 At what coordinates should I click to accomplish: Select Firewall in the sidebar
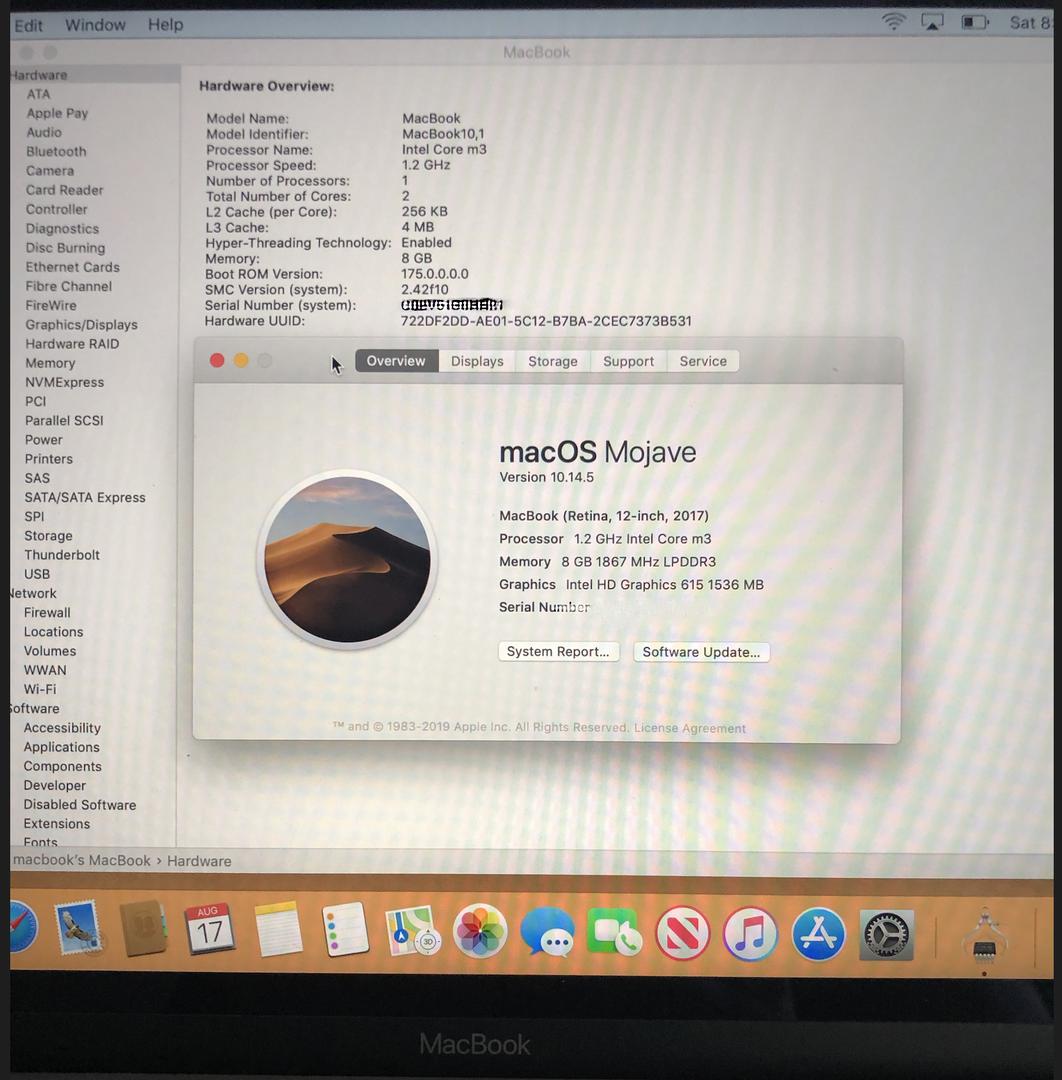coord(48,613)
